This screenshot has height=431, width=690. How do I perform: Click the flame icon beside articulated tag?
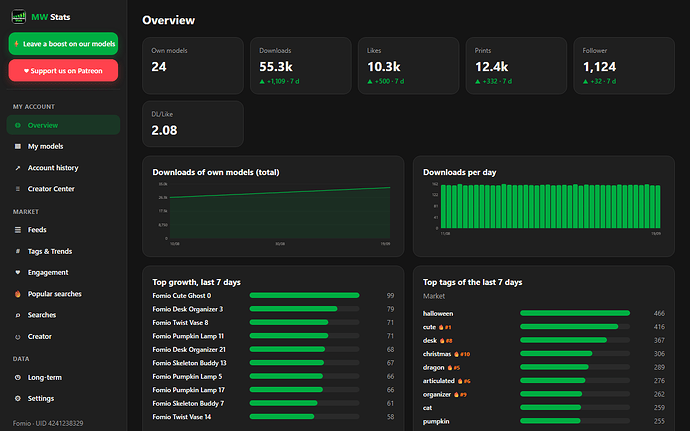460,381
